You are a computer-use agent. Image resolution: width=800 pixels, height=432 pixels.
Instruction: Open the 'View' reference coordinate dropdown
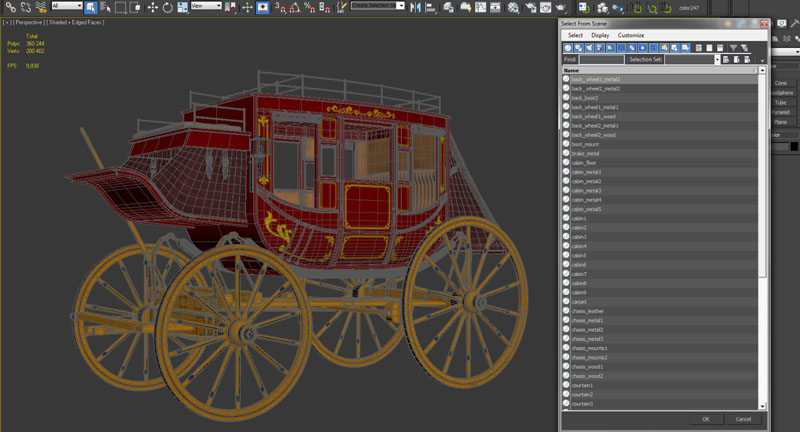coord(205,6)
